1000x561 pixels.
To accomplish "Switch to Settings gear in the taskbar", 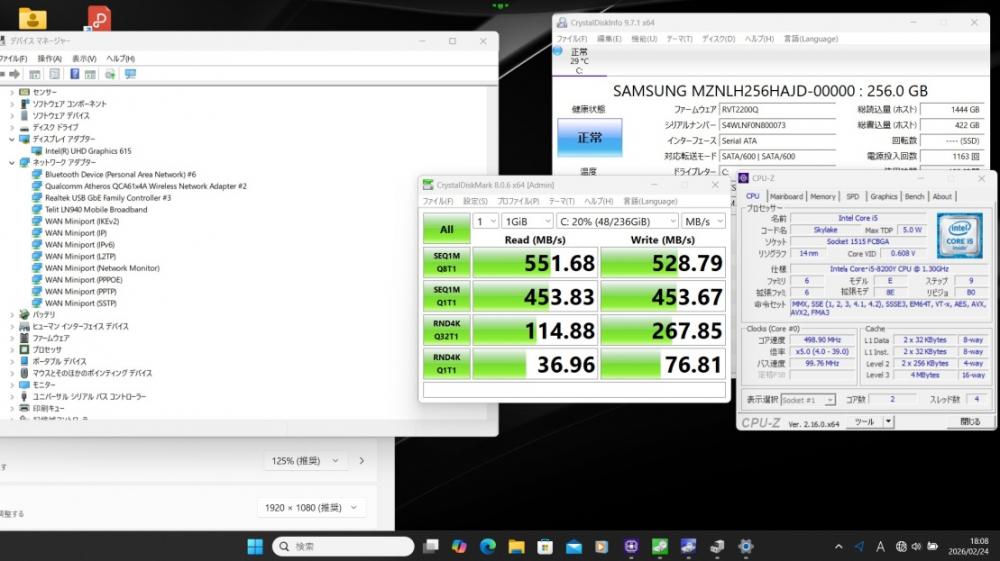I will pyautogui.click(x=746, y=546).
